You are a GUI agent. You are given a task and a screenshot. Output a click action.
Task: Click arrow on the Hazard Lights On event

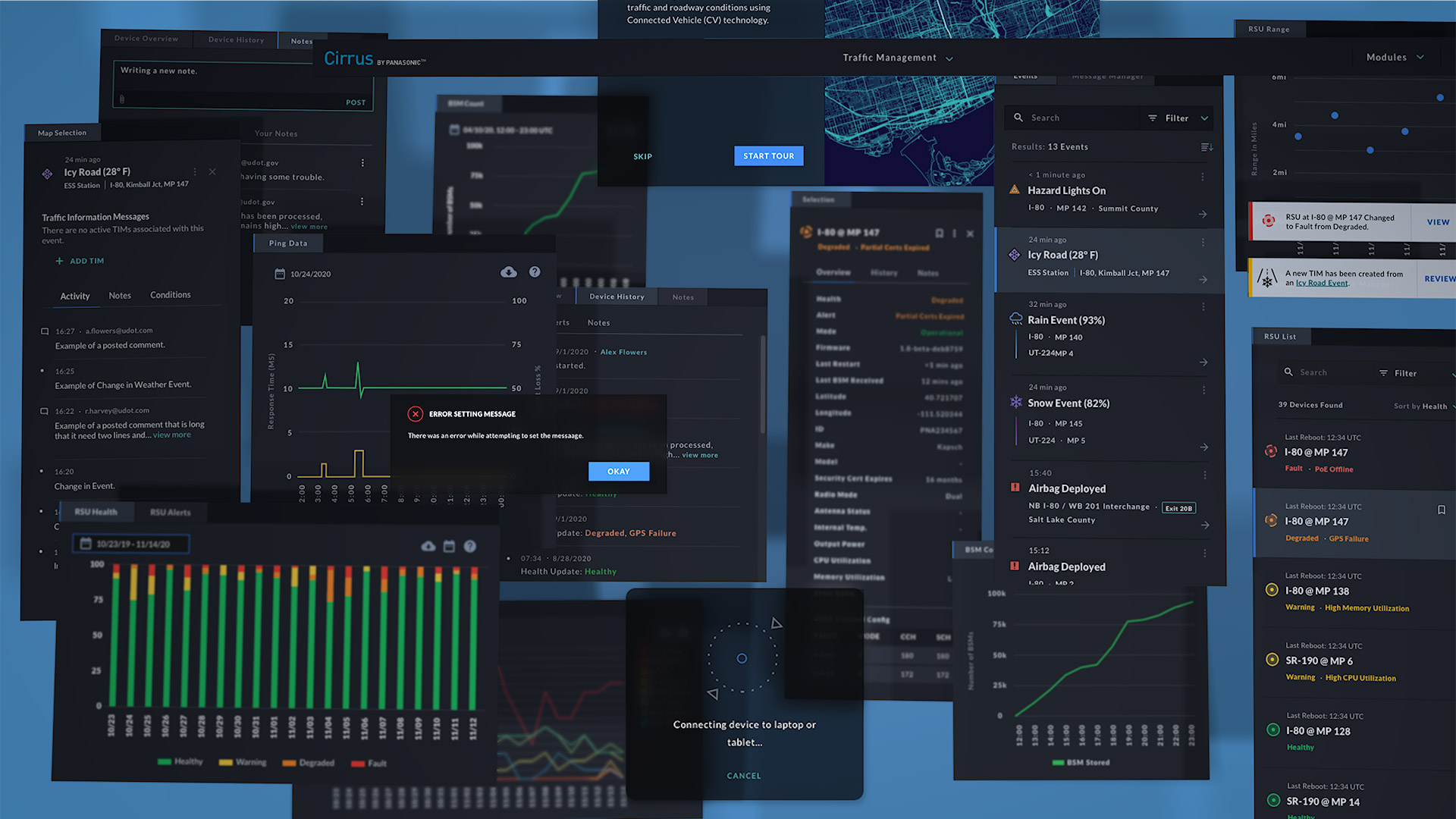(1203, 215)
